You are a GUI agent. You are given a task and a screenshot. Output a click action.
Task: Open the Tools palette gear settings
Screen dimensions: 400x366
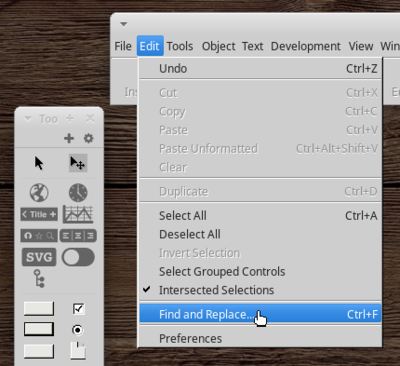coord(88,138)
